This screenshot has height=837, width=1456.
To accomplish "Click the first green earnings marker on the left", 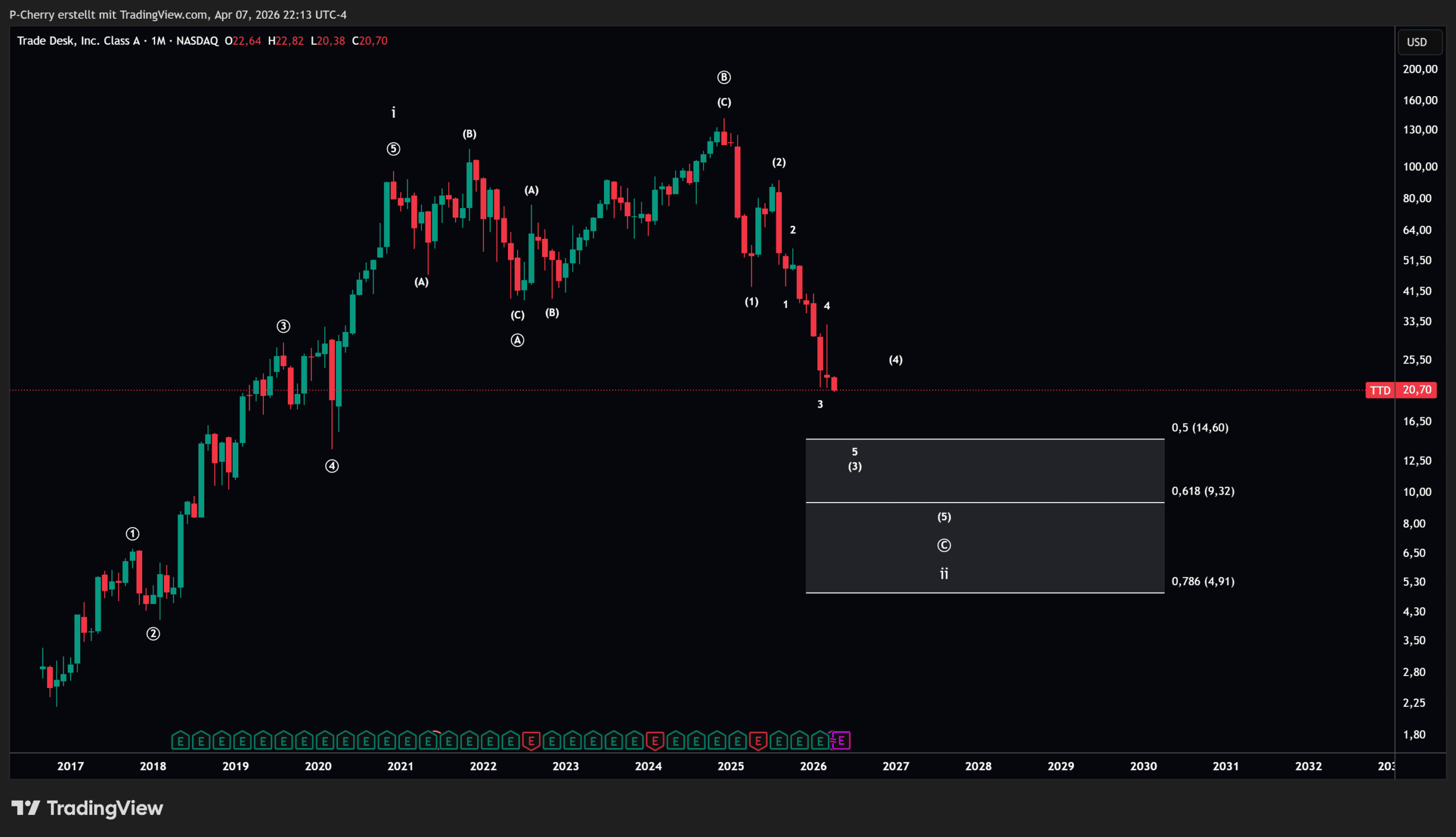I will tap(180, 741).
